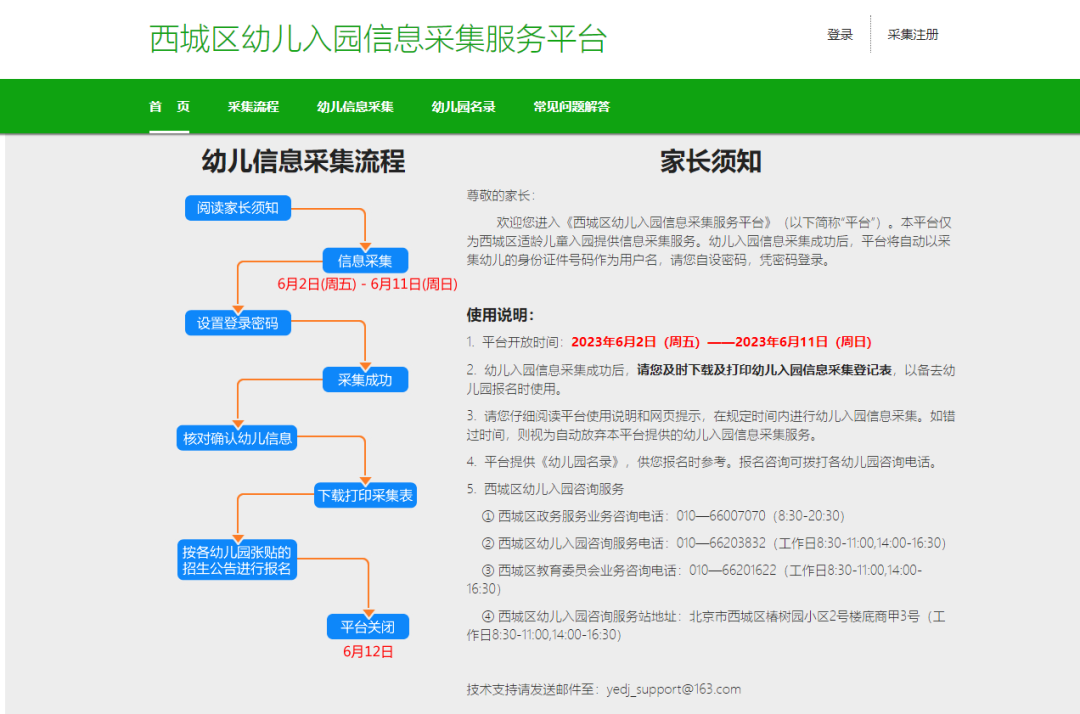This screenshot has height=714, width=1080.
Task: Select the 首页 navigation tab
Action: click(169, 107)
